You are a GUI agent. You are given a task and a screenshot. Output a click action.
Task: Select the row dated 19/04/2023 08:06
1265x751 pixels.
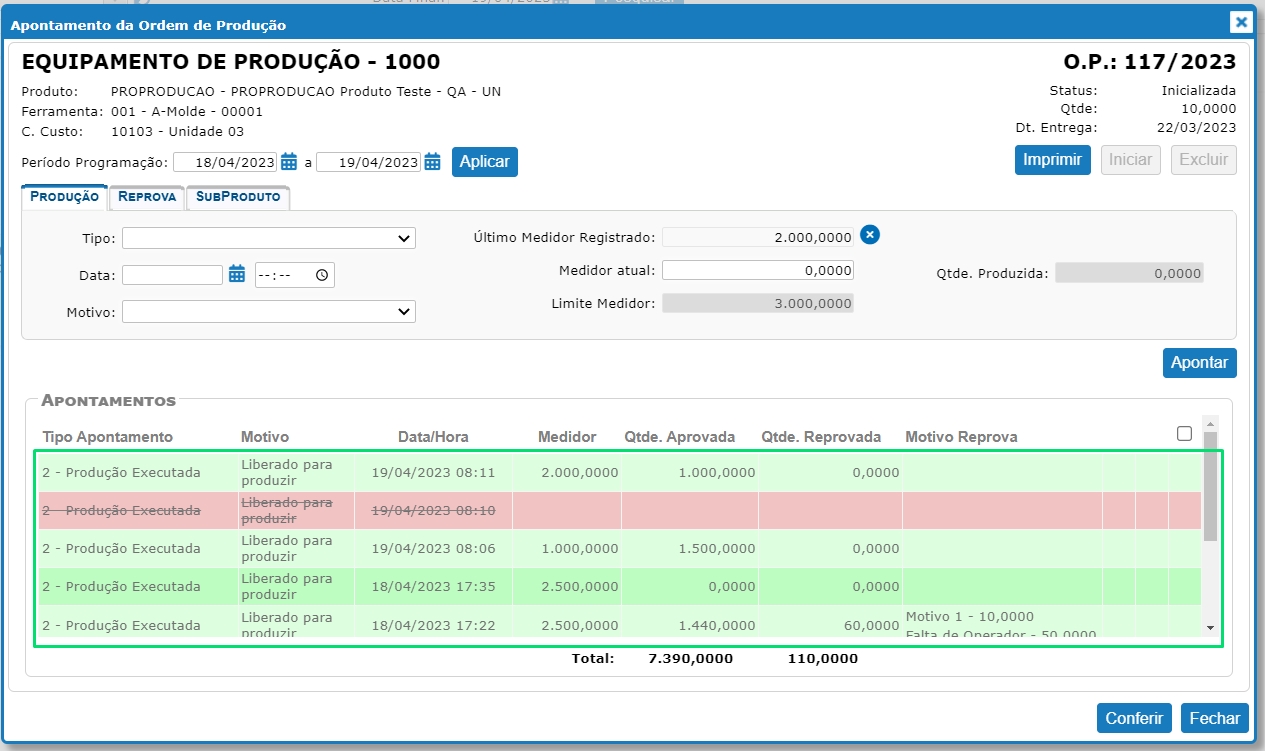coord(620,548)
